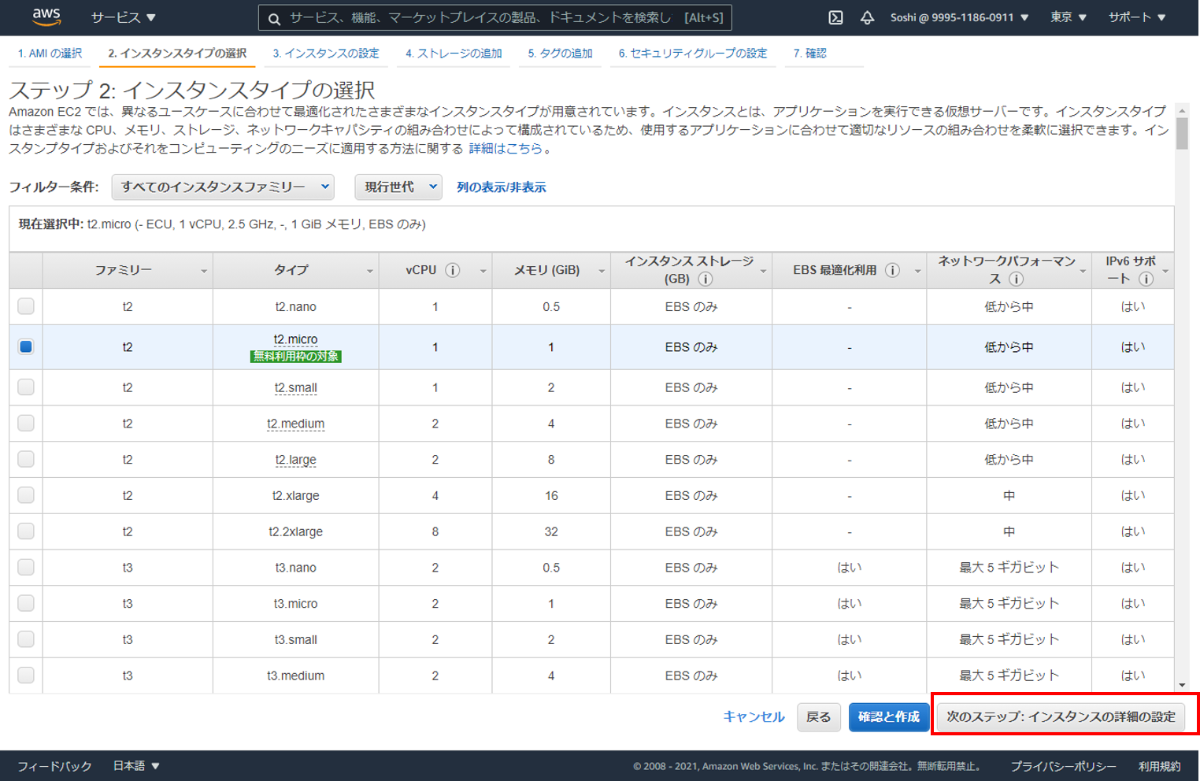Select step 2. インスタンスタイプの選択 tab
The height and width of the screenshot is (781, 1200).
tap(177, 53)
